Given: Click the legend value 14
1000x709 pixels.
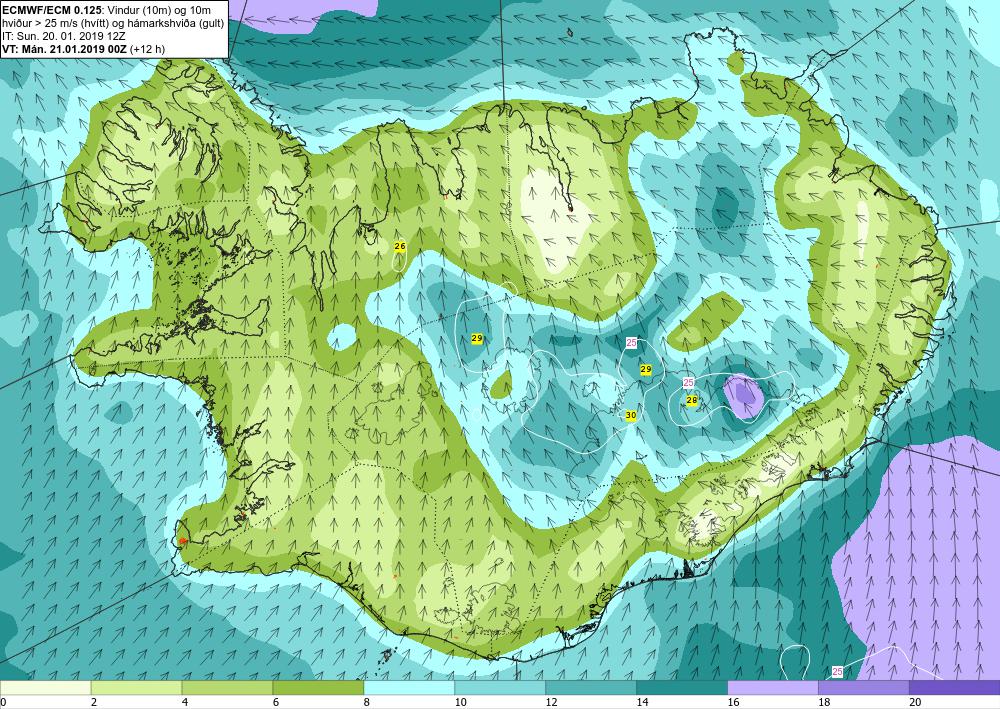Looking at the screenshot, I should coord(642,703).
